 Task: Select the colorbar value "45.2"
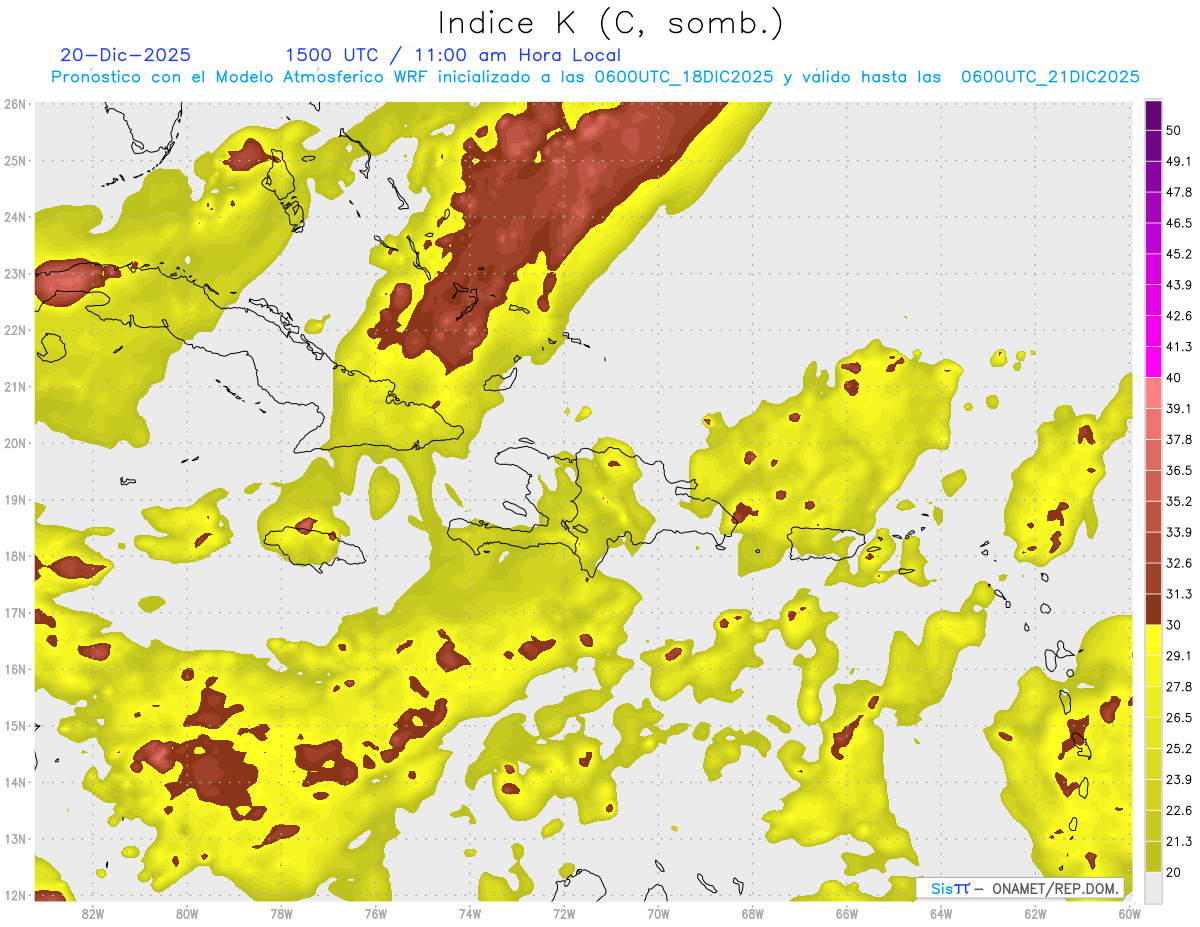tap(1179, 254)
